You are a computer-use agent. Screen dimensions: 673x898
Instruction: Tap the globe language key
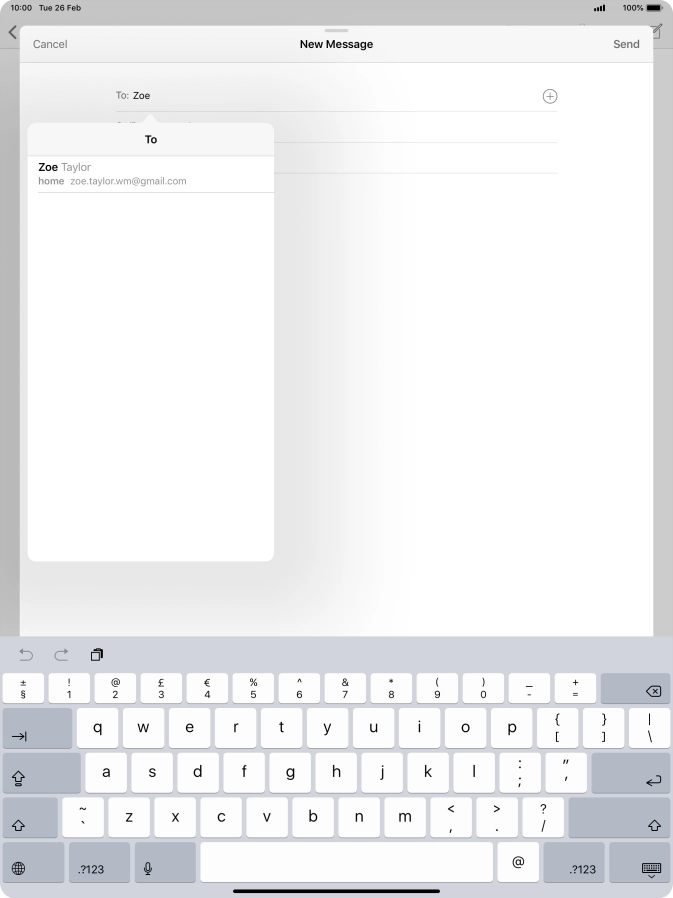click(19, 868)
